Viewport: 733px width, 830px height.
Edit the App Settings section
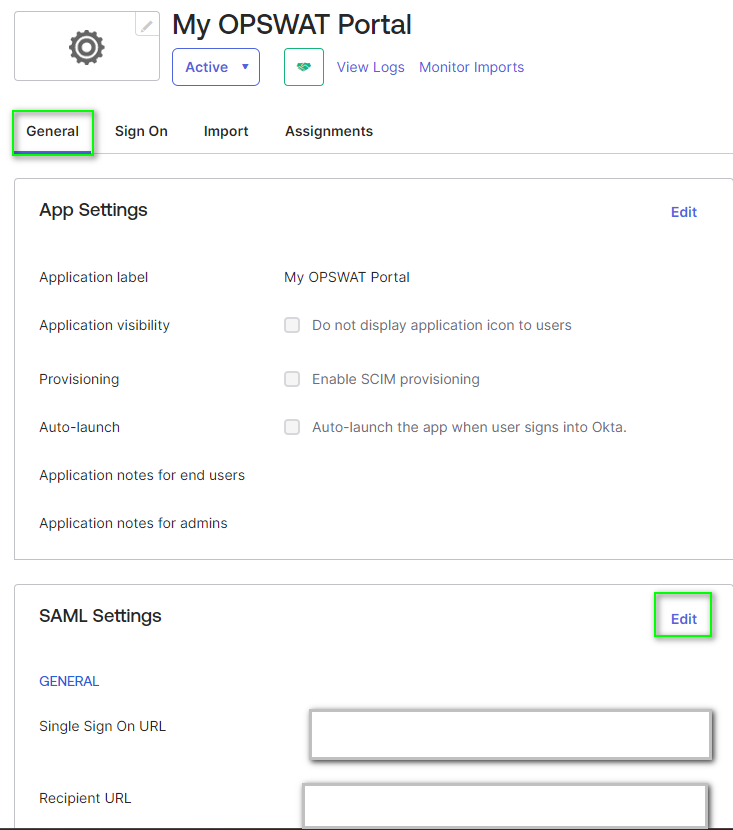click(x=684, y=212)
